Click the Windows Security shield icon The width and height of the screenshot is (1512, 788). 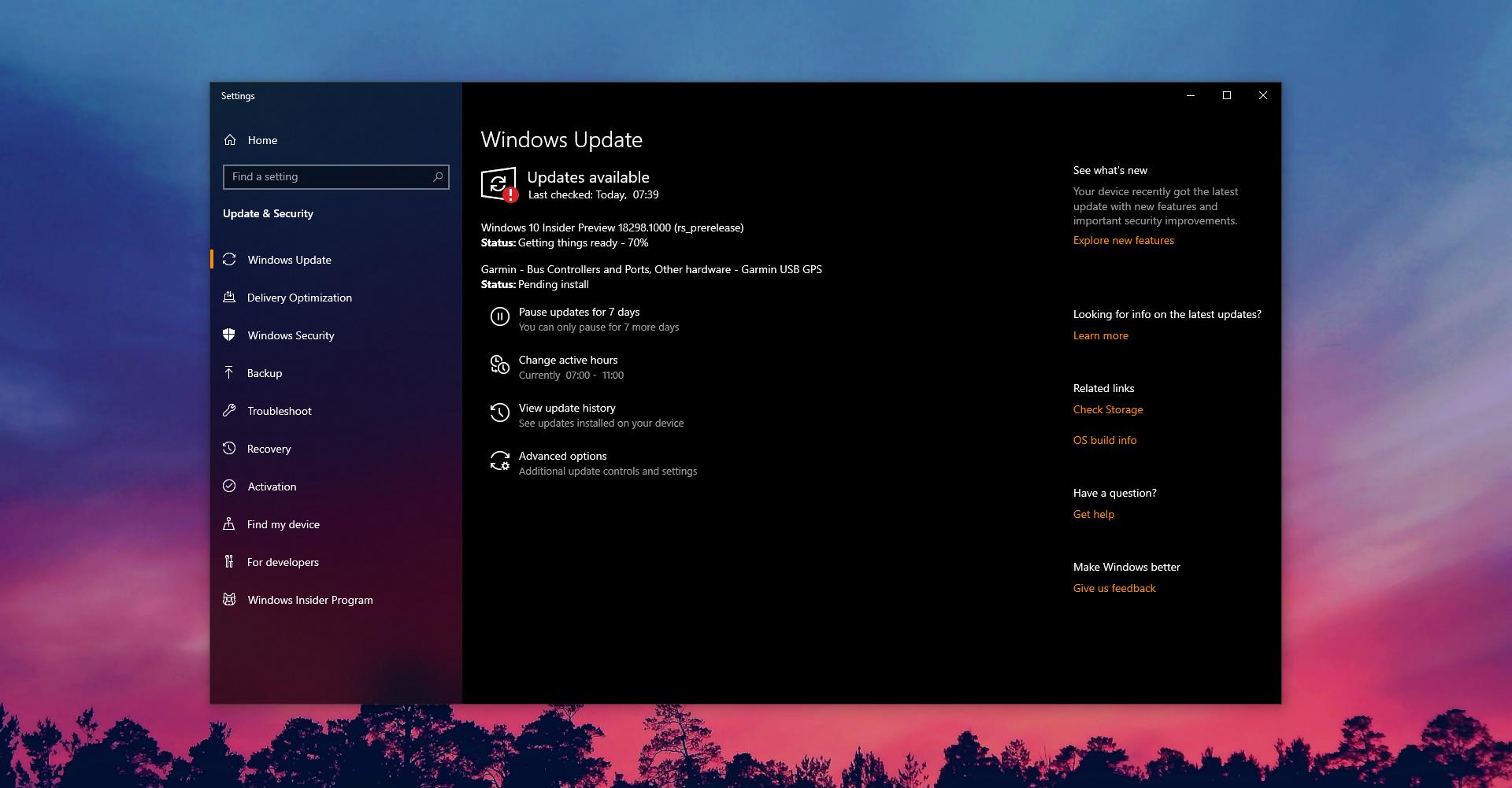click(x=229, y=335)
